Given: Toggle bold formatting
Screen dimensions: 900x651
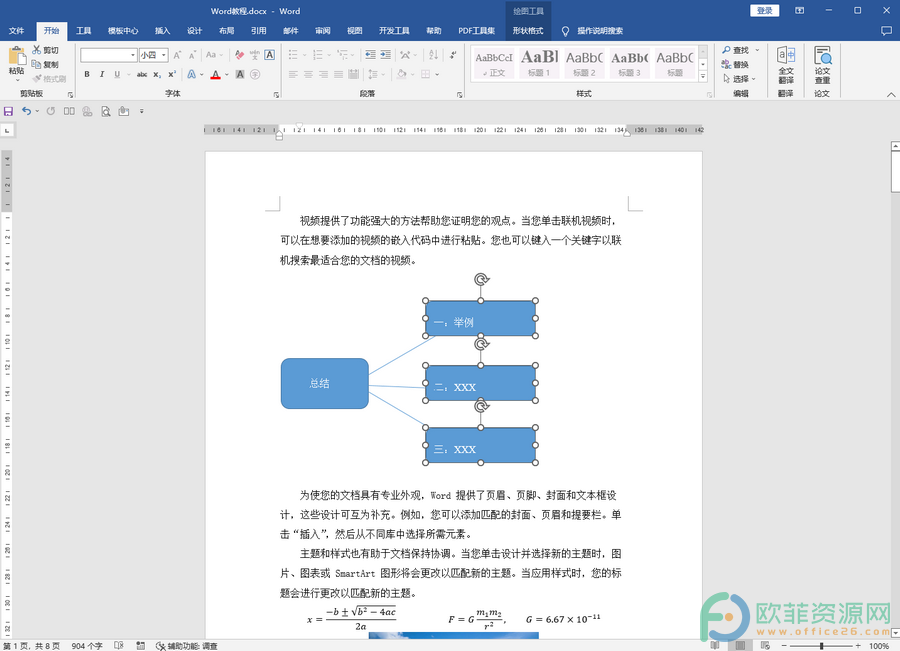Looking at the screenshot, I should pyautogui.click(x=87, y=74).
